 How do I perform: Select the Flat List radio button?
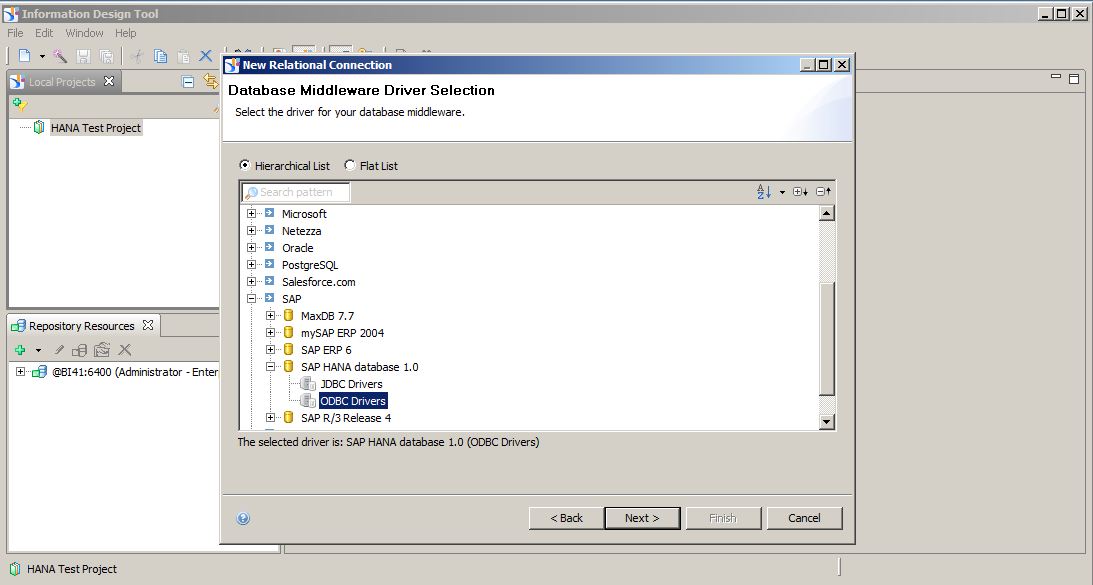(x=350, y=166)
